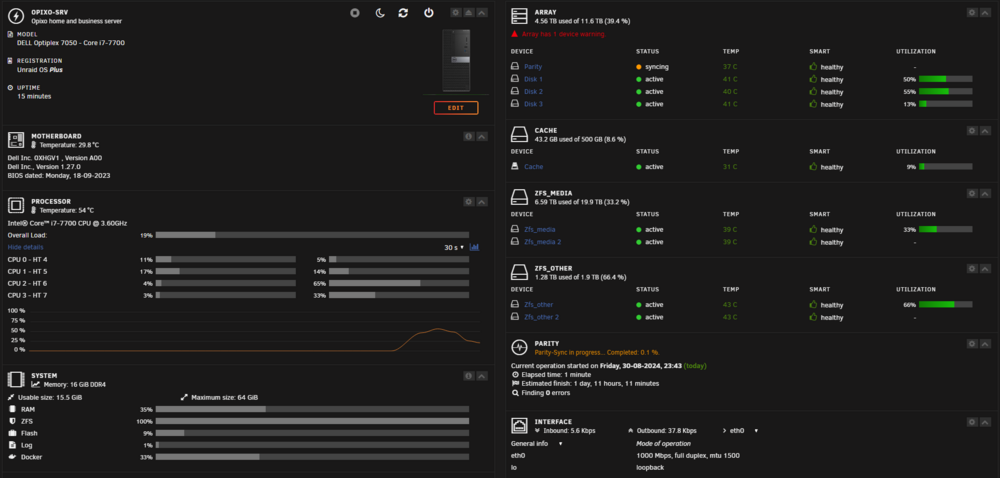
Task: Open the Disk 2 device link
Action: (533, 92)
